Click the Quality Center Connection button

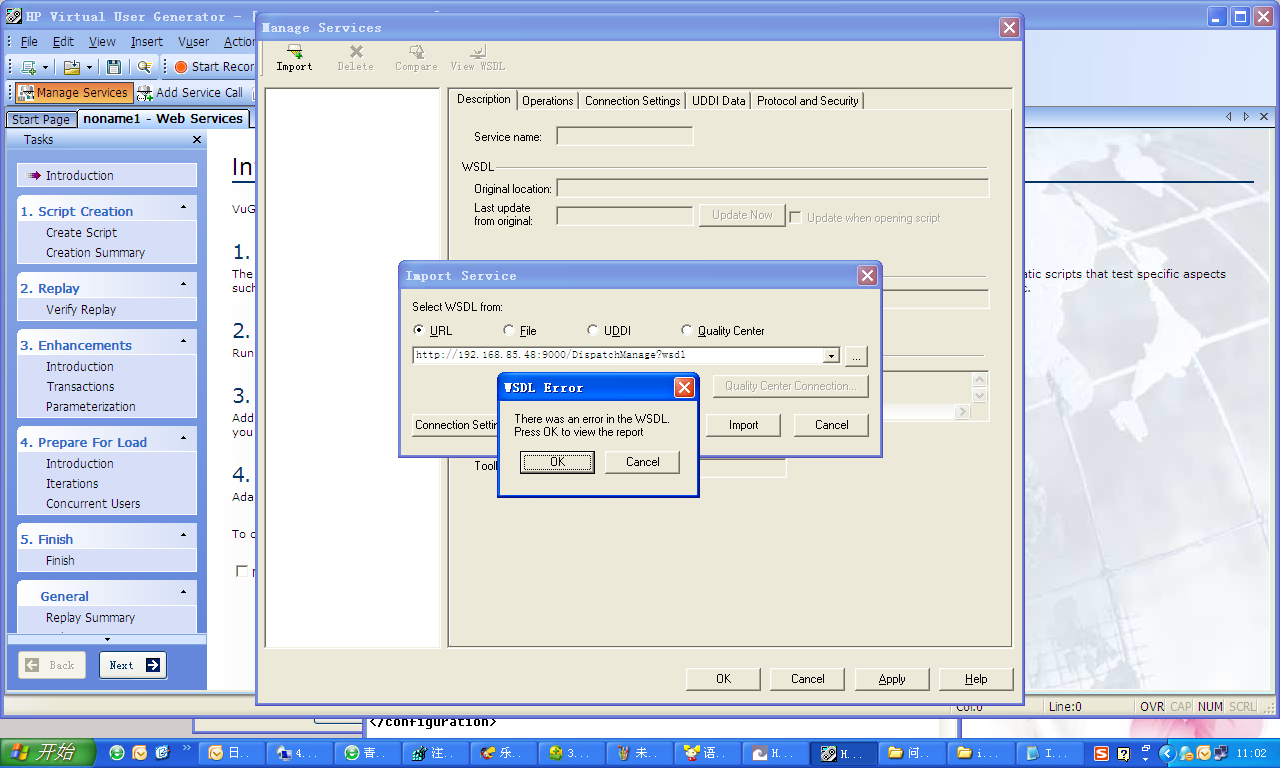(790, 386)
